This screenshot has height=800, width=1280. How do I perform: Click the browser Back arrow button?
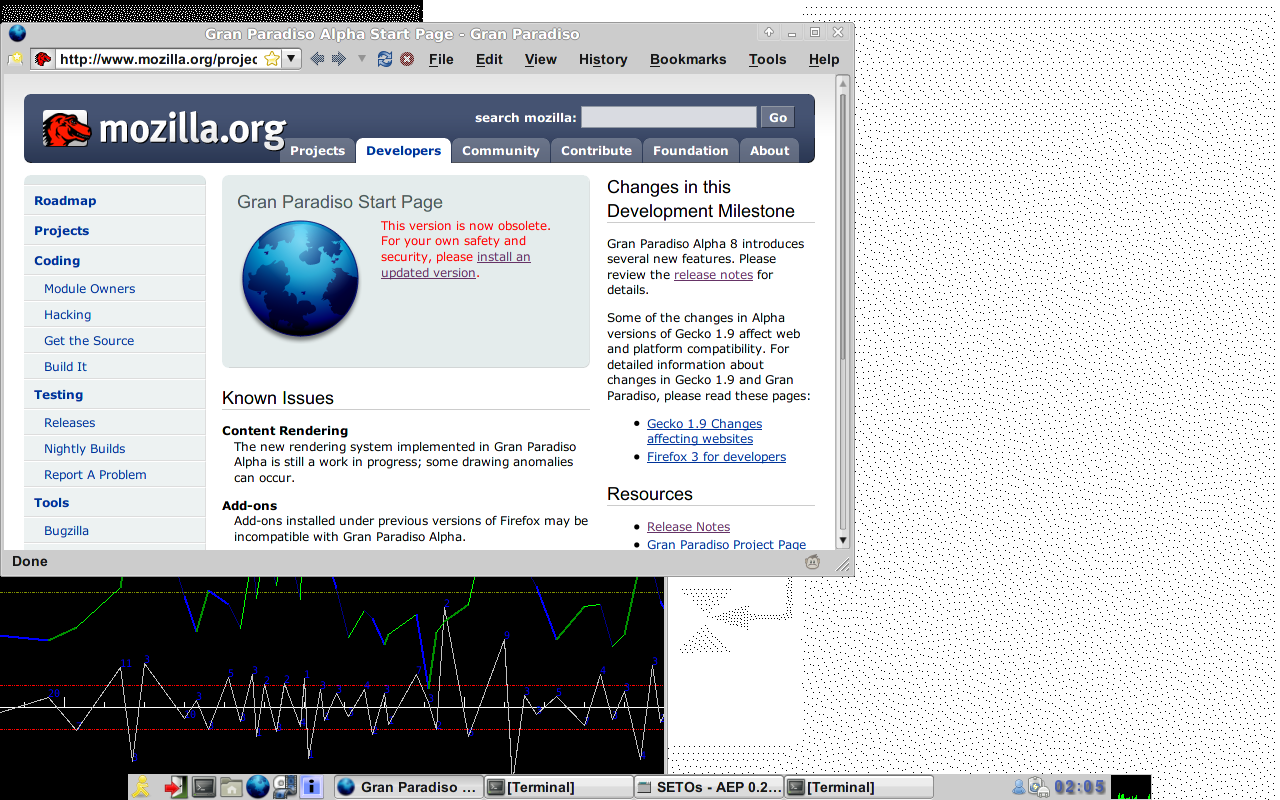pos(317,59)
